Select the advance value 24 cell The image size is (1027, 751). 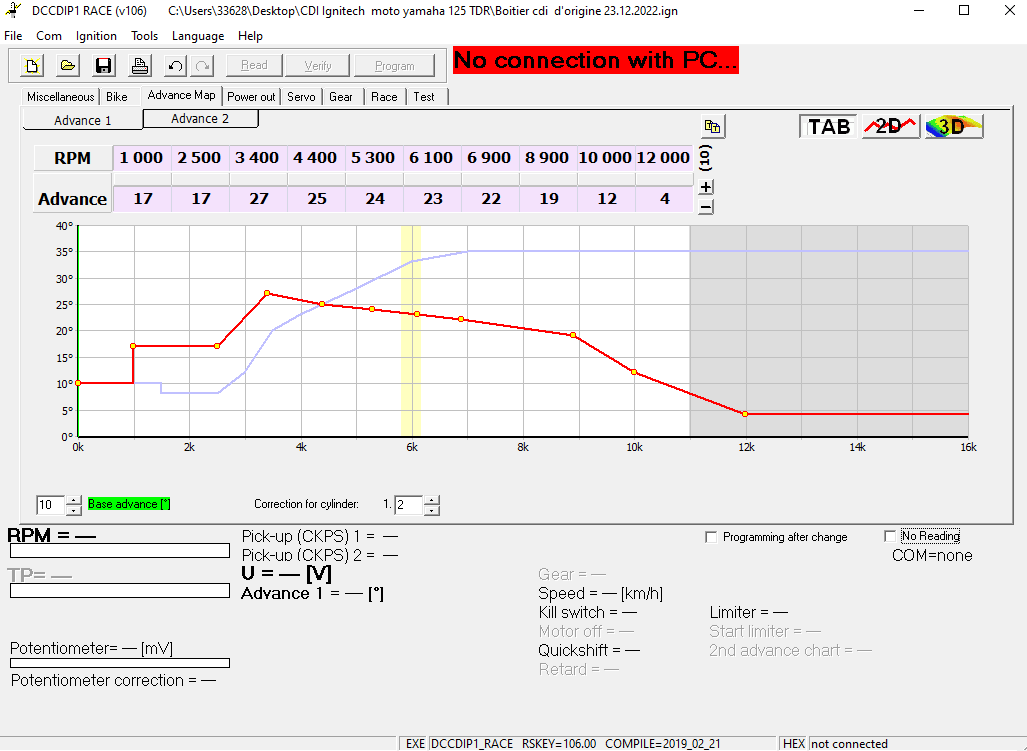pyautogui.click(x=373, y=199)
